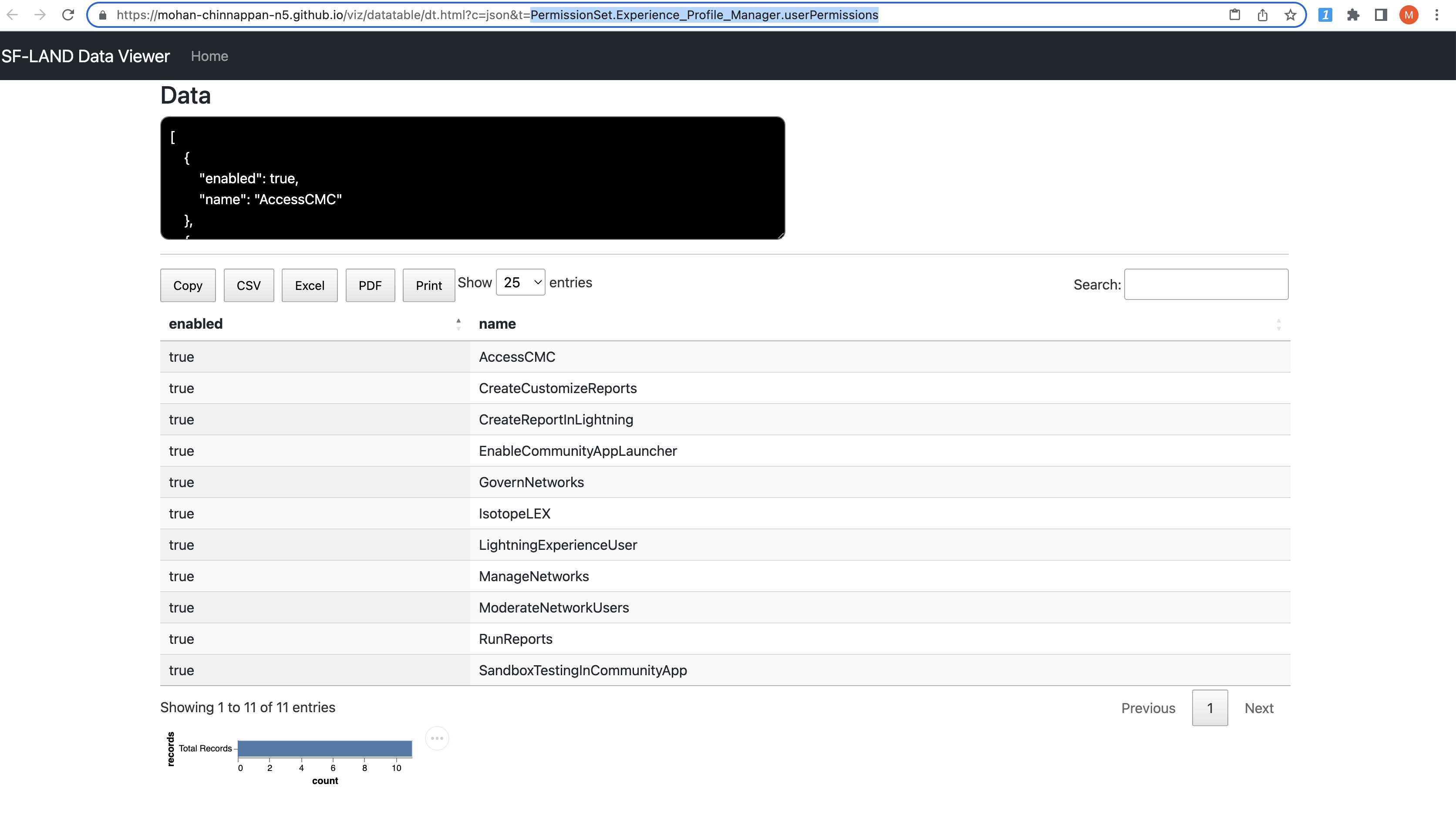Click inside the JSON data text area
Screen dimensions: 1456x828
472,178
